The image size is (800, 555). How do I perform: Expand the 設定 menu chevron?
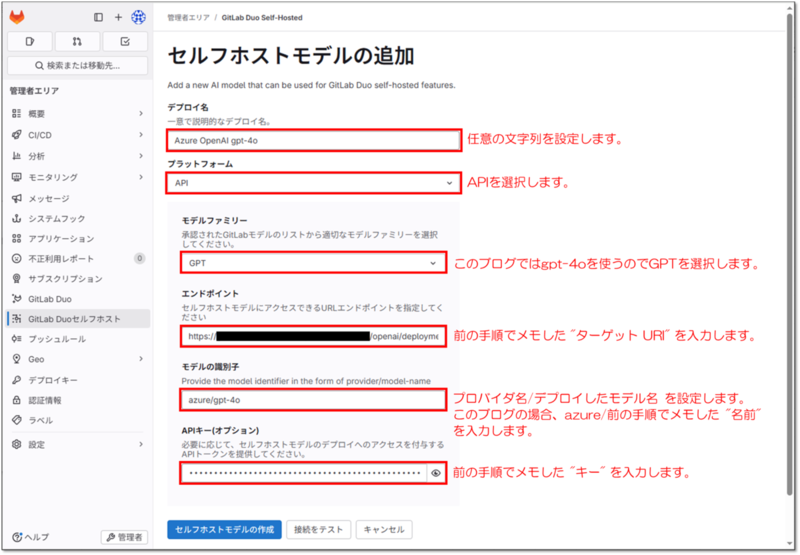tap(141, 444)
